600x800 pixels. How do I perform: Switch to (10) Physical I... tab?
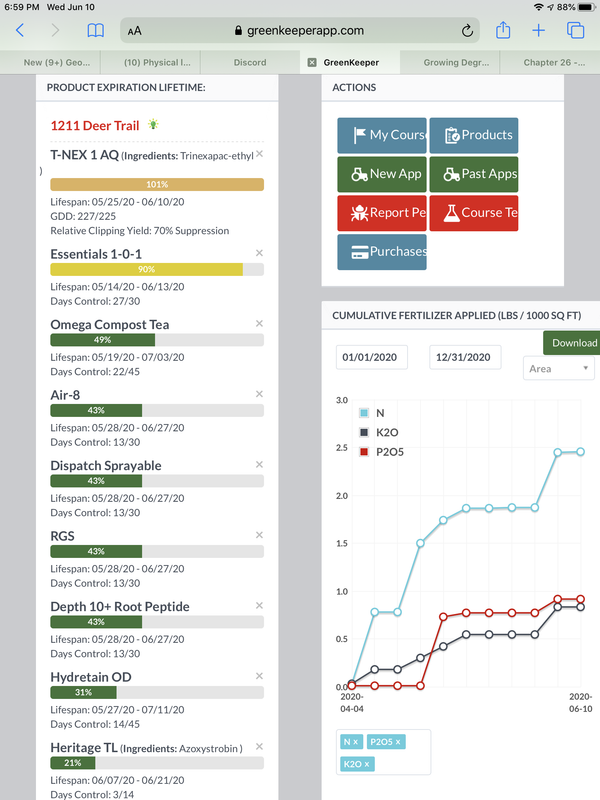[151, 62]
